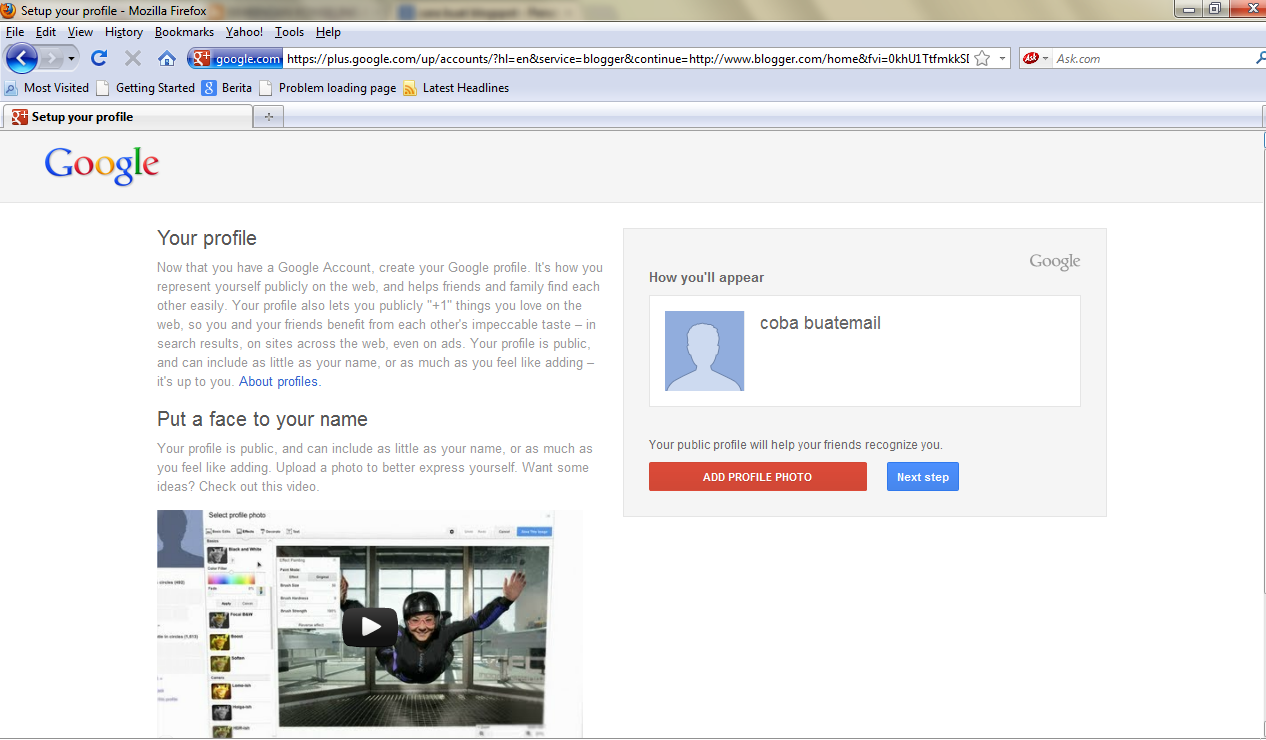Open the Help menu

coord(328,32)
